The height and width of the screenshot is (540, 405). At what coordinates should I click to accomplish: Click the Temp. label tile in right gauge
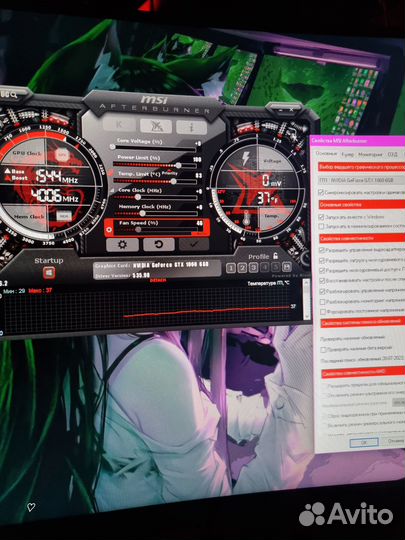tap(272, 216)
